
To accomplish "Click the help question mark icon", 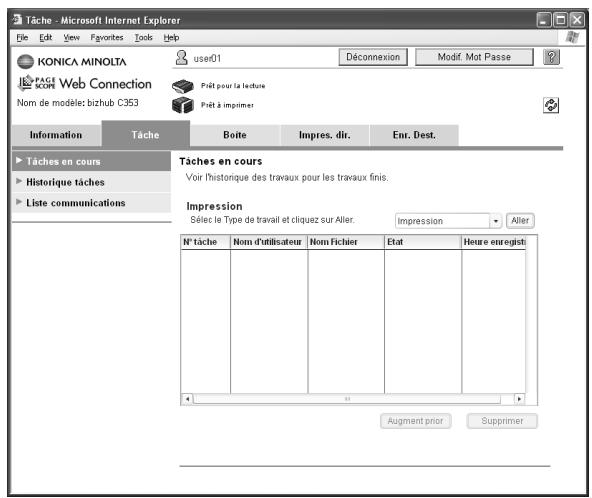I will coord(551,57).
